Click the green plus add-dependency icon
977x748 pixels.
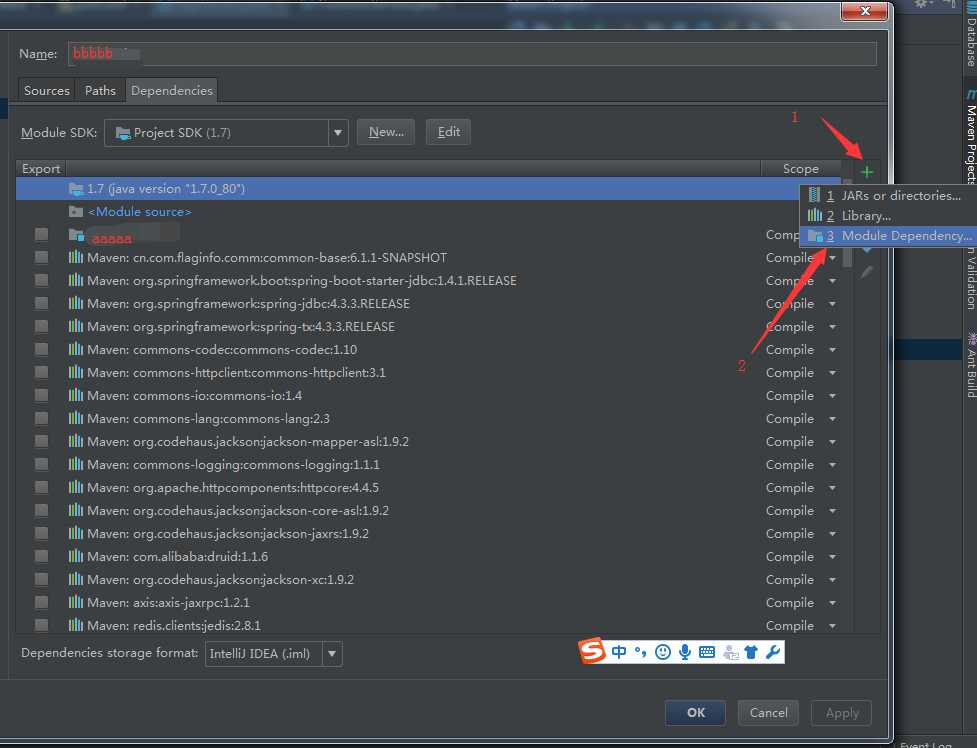point(866,171)
